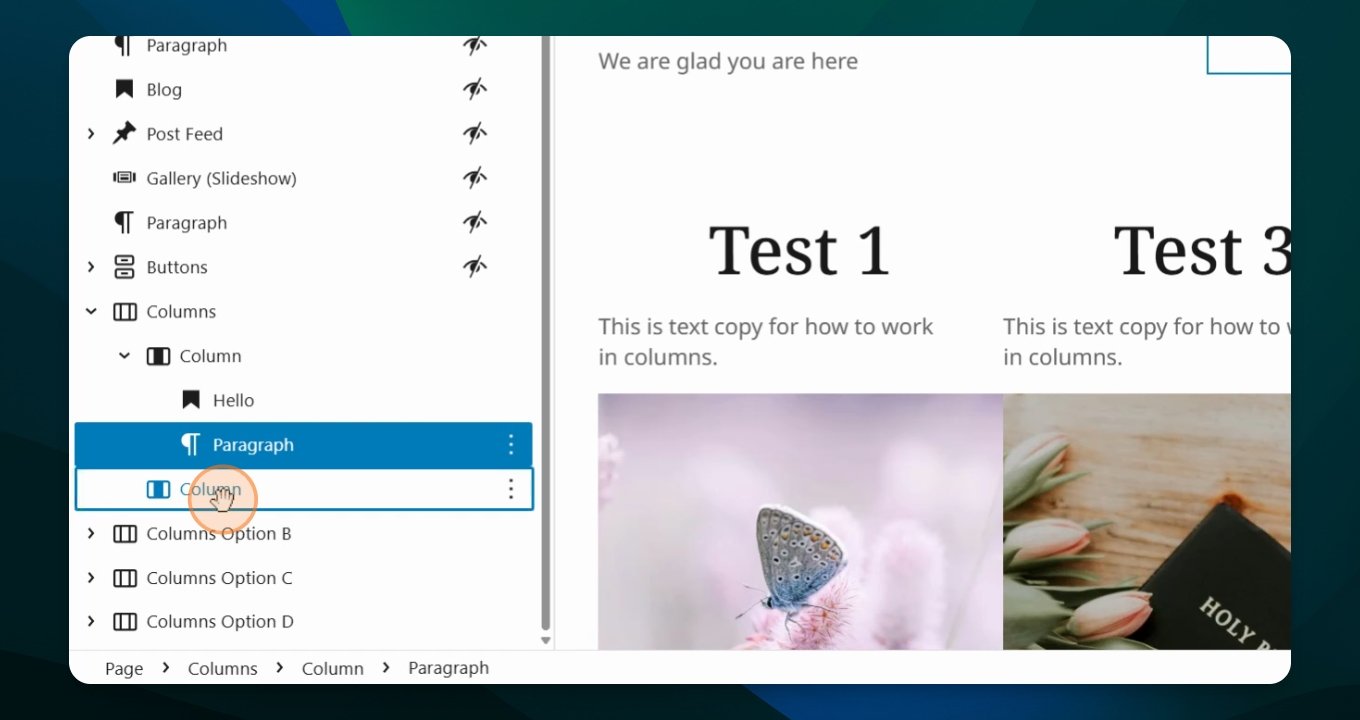Screen dimensions: 1360x720
Task: Select Columns in the breadcrumb bar
Action: click(x=223, y=668)
